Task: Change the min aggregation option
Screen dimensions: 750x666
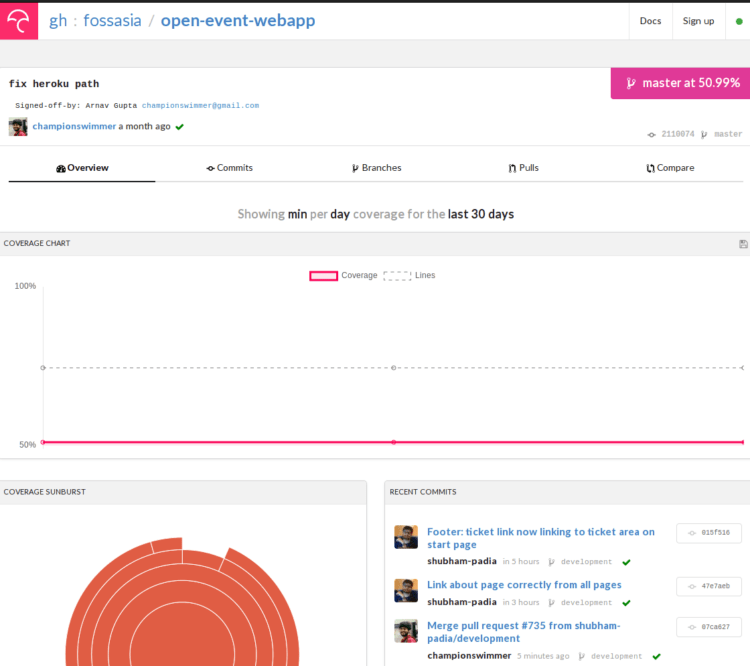Action: pos(297,214)
